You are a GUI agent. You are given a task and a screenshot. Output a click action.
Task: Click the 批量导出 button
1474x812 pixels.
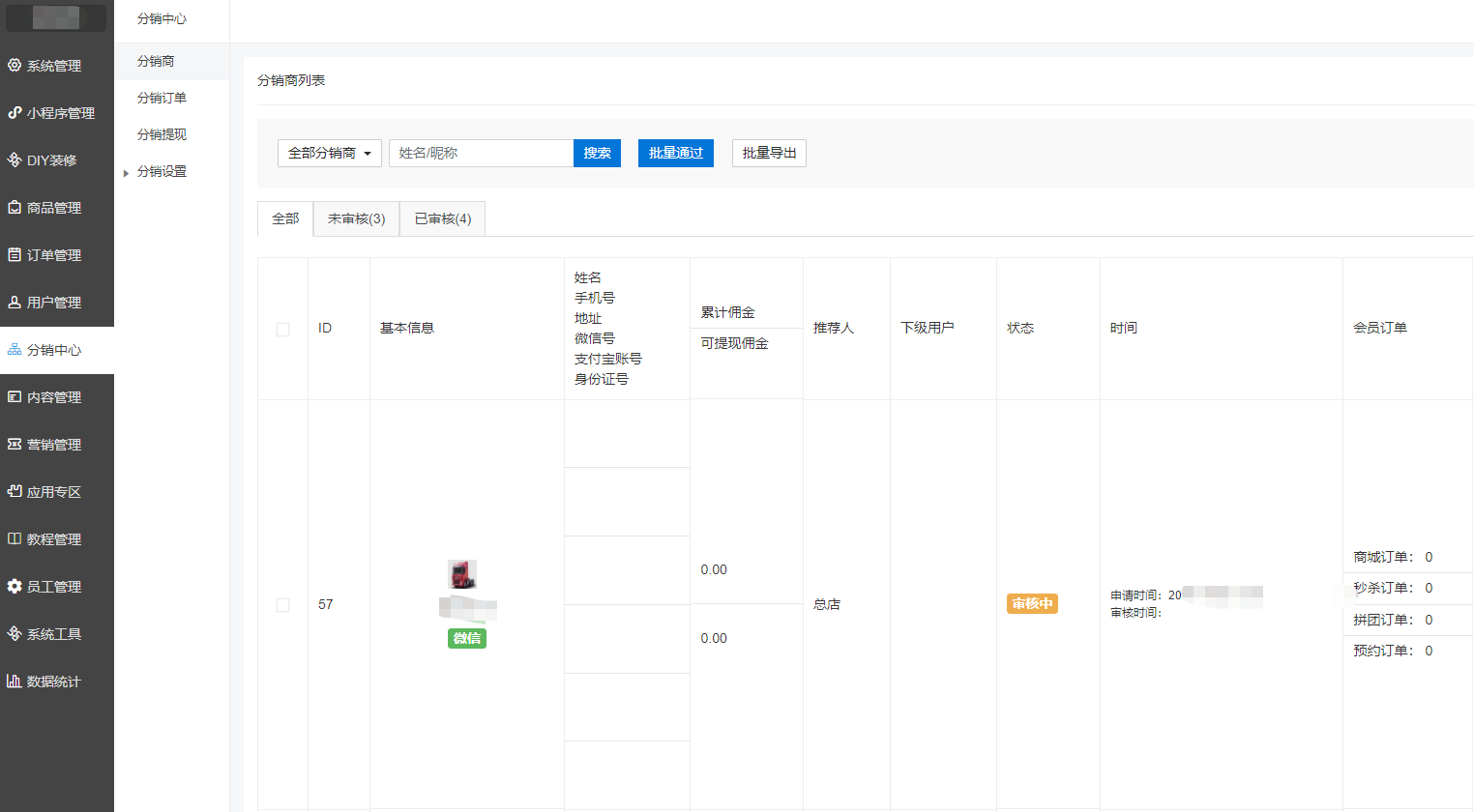point(769,153)
